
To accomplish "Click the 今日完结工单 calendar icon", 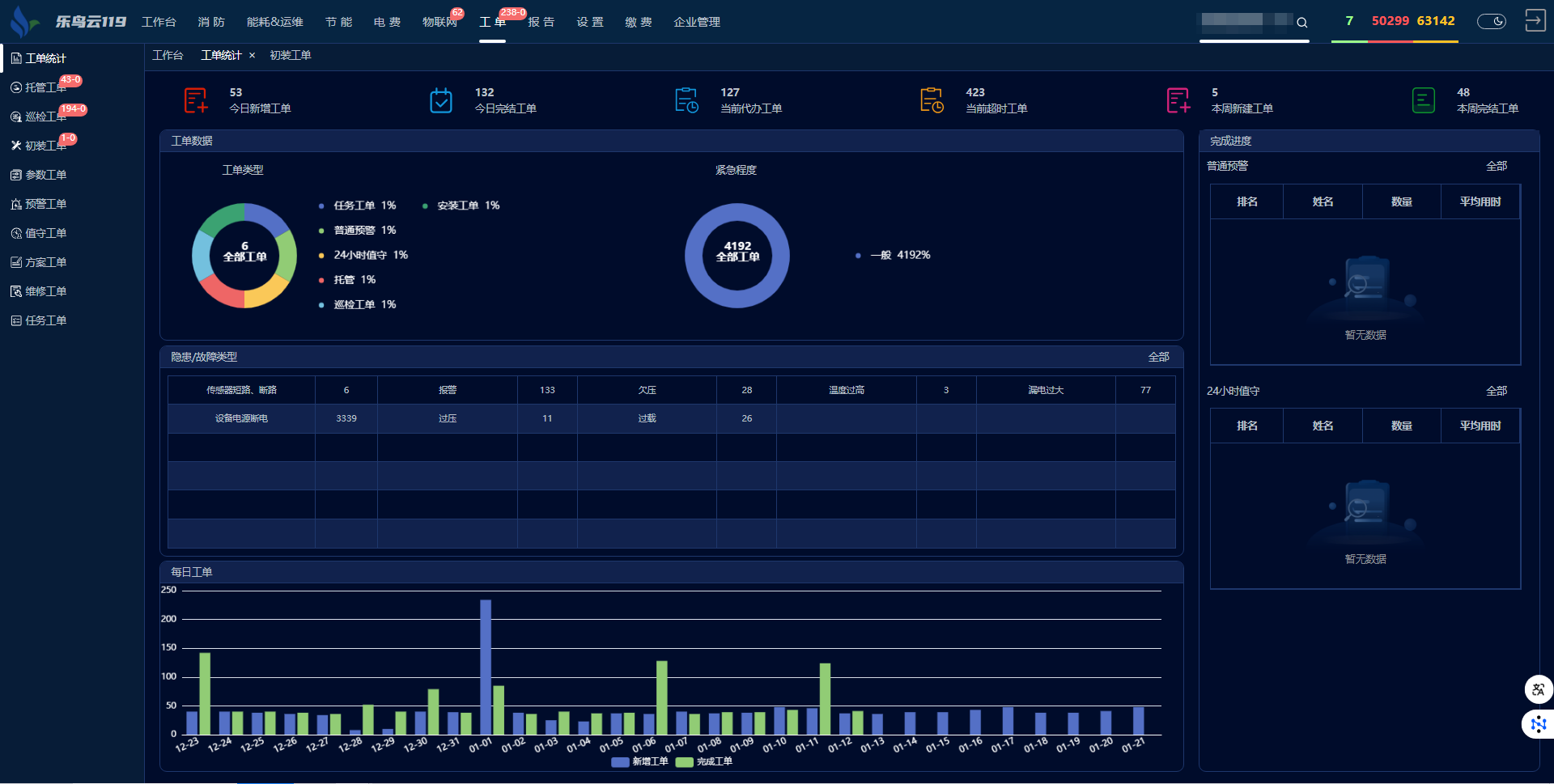I will 441,100.
